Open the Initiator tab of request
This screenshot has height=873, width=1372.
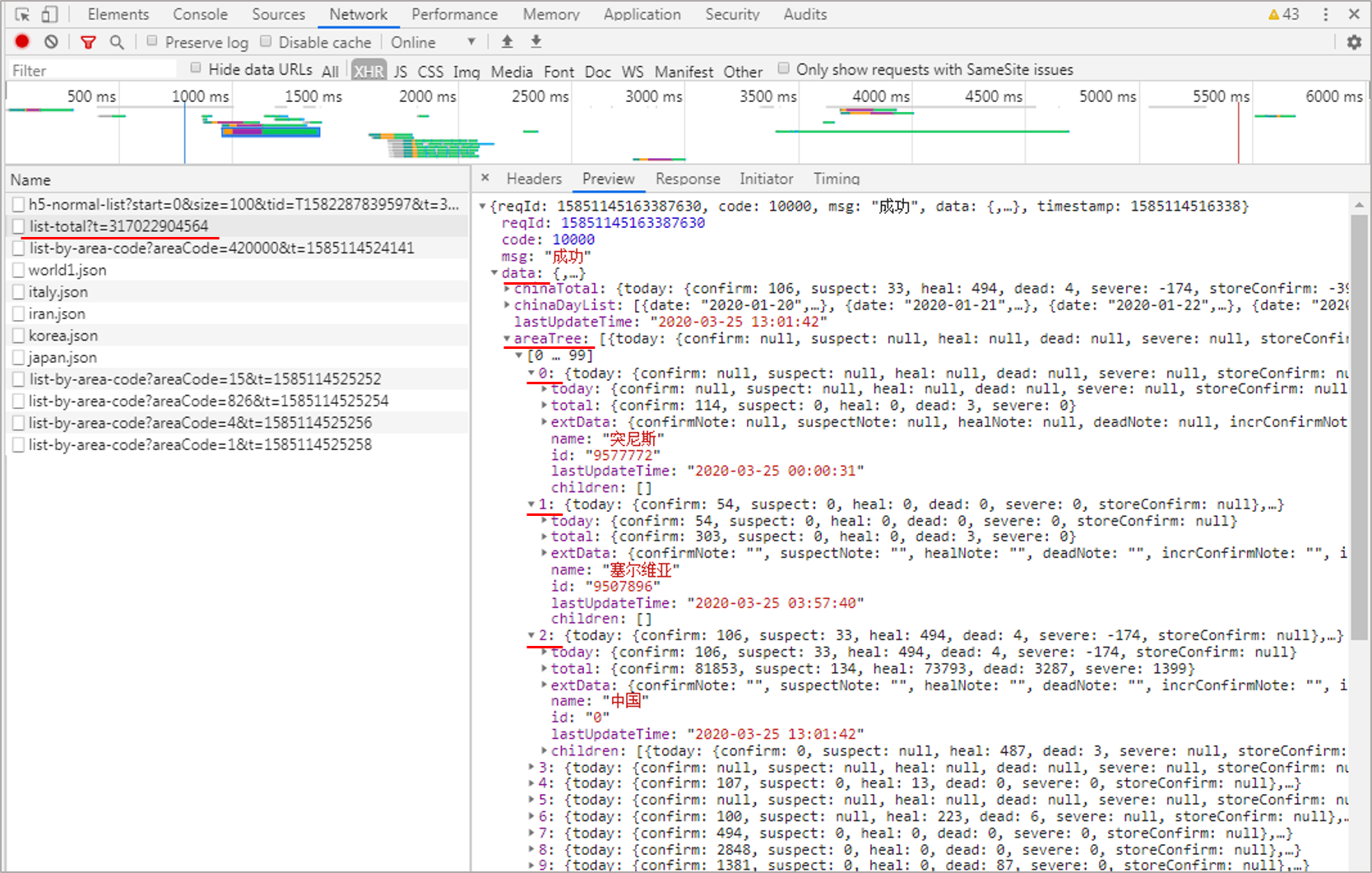click(766, 179)
